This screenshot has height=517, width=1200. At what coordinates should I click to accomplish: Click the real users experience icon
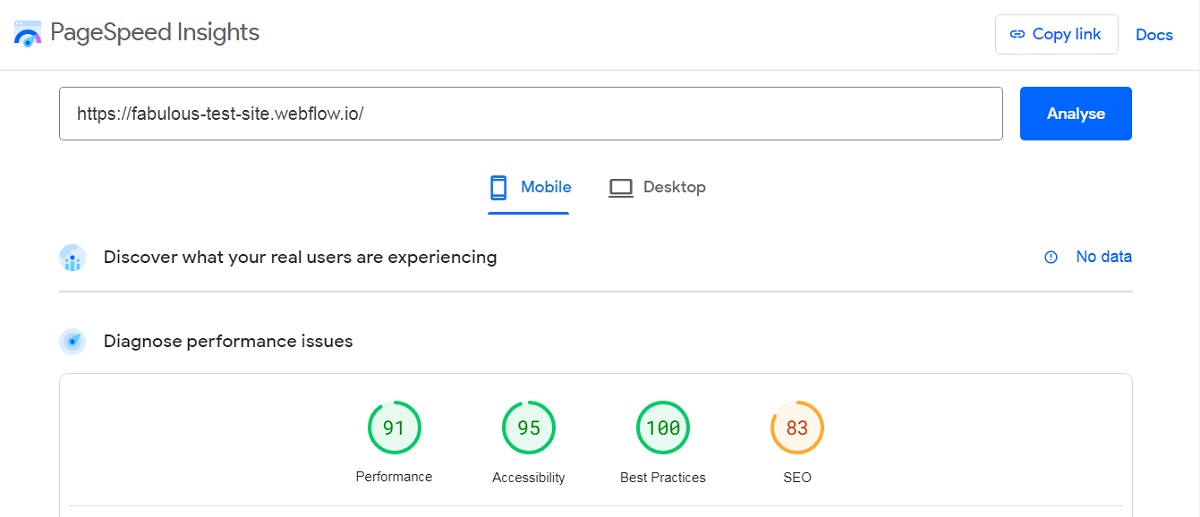(x=72, y=258)
